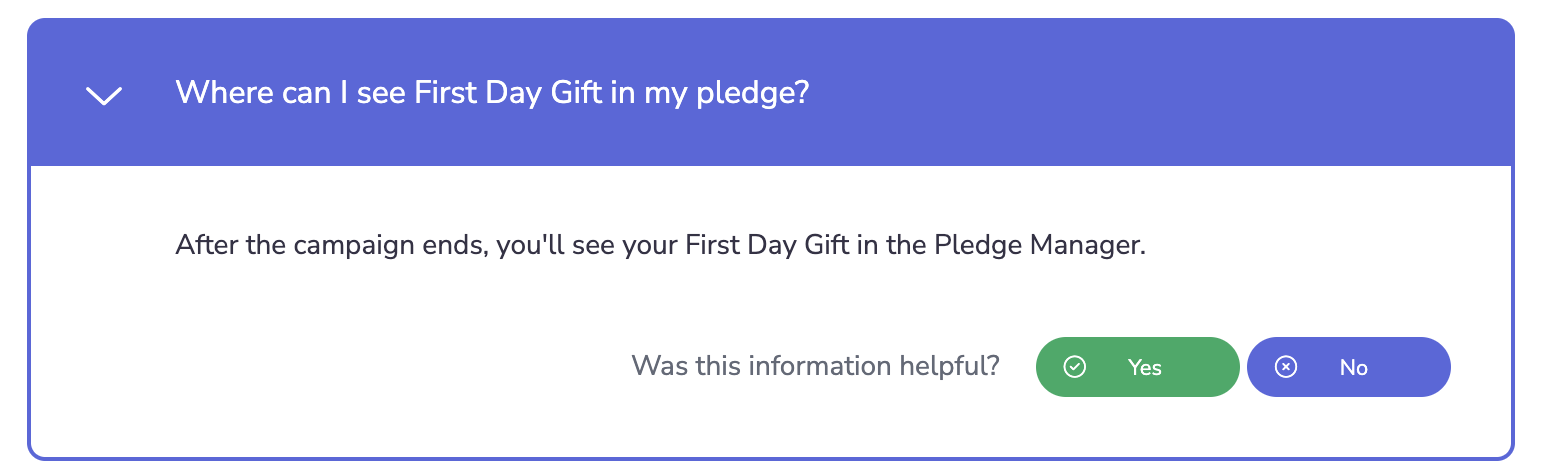Mark the answer as helpful with Yes
Viewport: 1542px width, 474px height.
click(1137, 367)
